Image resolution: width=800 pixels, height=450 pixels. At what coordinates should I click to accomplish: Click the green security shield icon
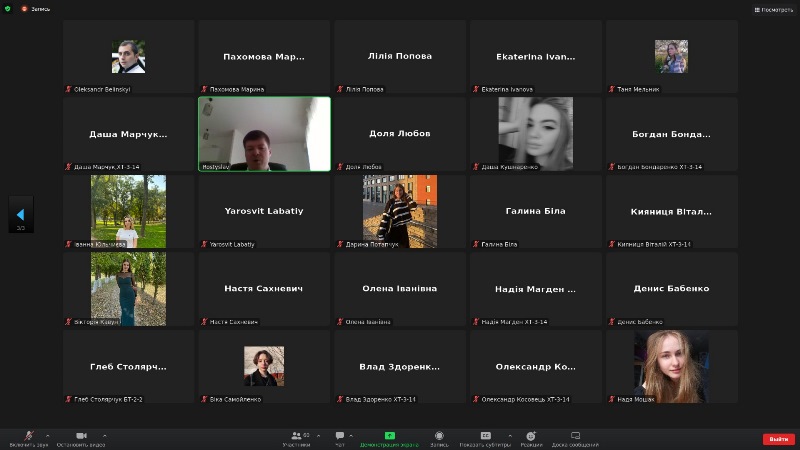coord(8,9)
